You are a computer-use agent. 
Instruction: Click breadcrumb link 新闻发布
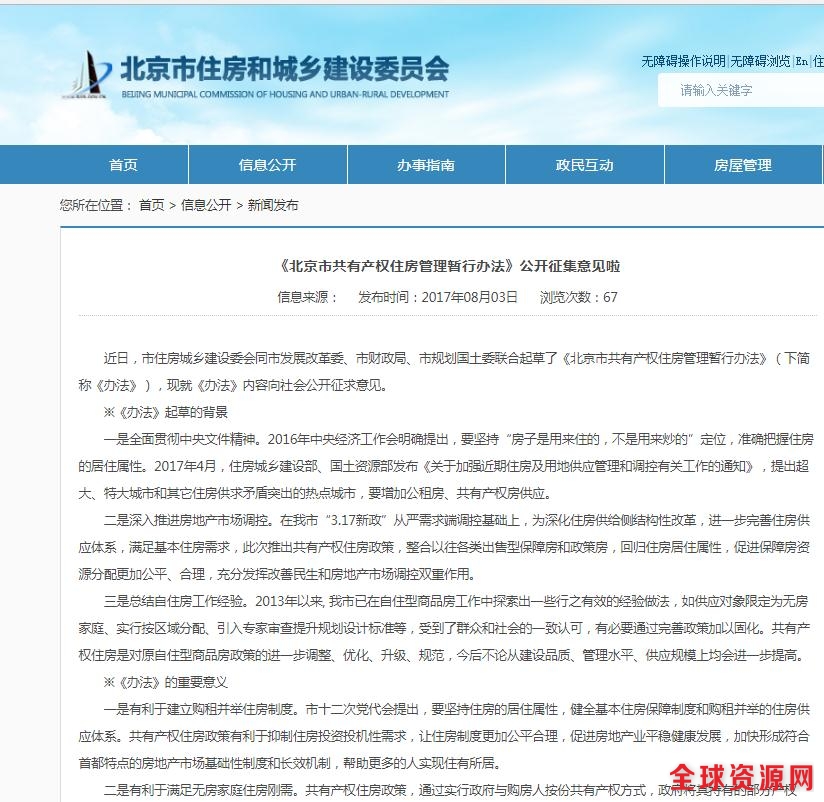pos(273,205)
